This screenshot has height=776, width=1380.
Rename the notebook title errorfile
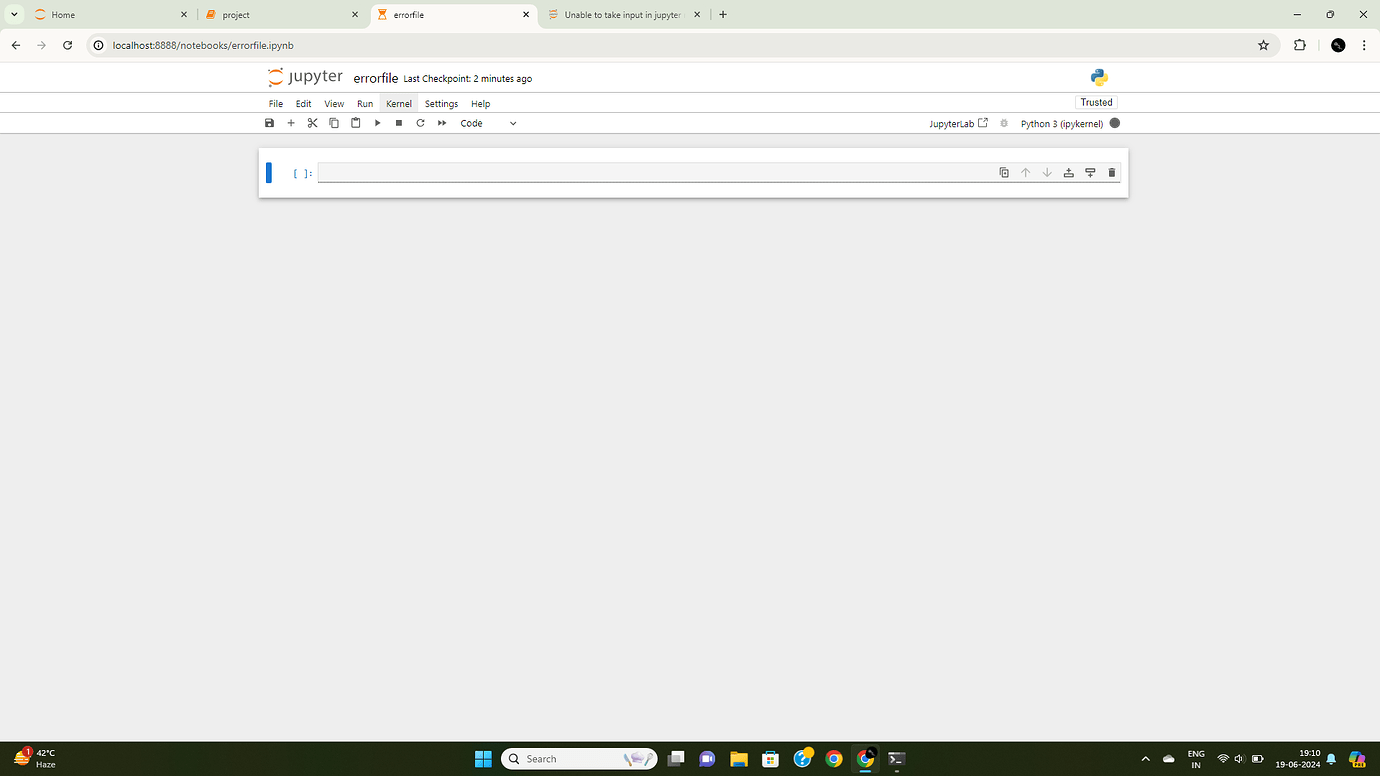(x=376, y=78)
